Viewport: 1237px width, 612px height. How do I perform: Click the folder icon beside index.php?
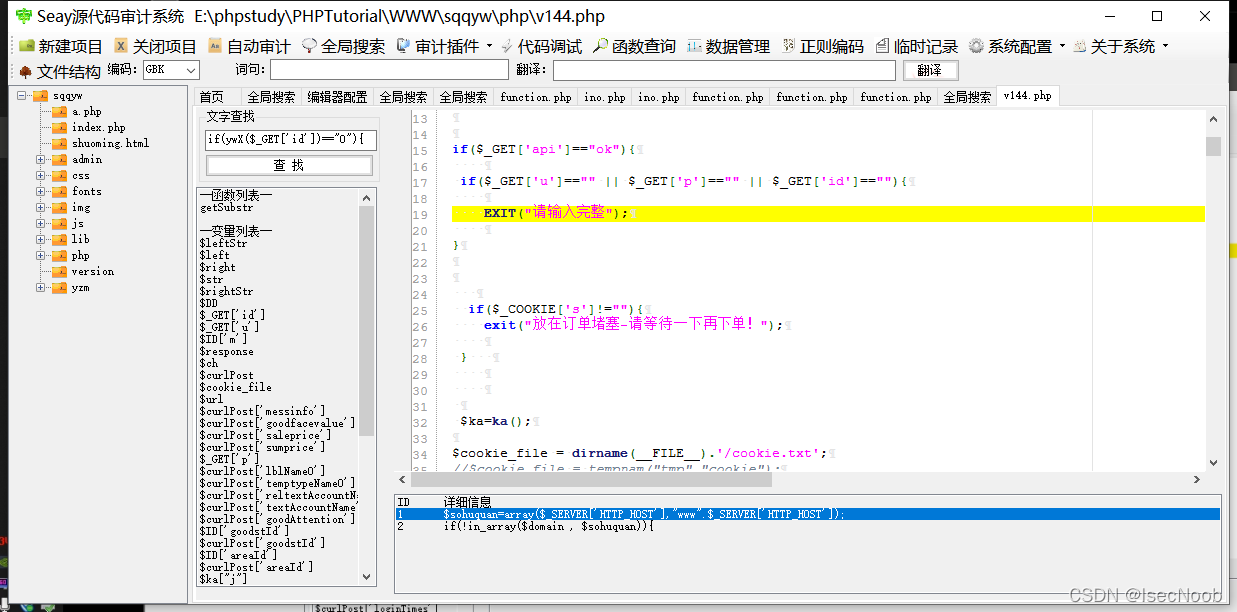[x=60, y=128]
